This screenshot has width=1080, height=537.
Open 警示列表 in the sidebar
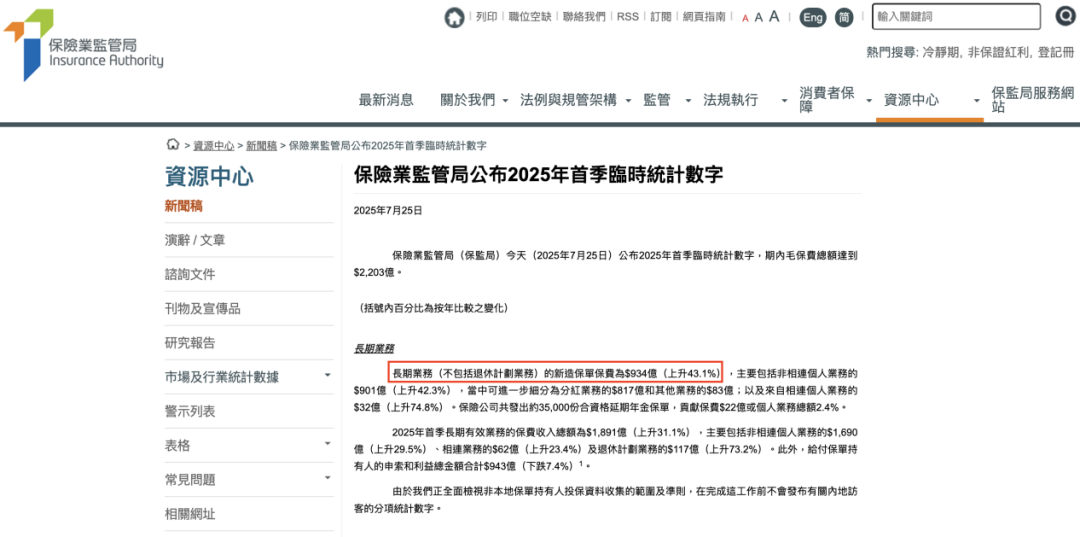[190, 411]
